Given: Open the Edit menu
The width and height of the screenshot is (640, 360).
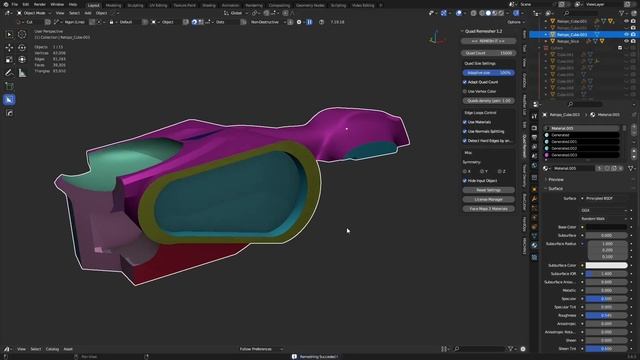Looking at the screenshot, I should (26, 4).
